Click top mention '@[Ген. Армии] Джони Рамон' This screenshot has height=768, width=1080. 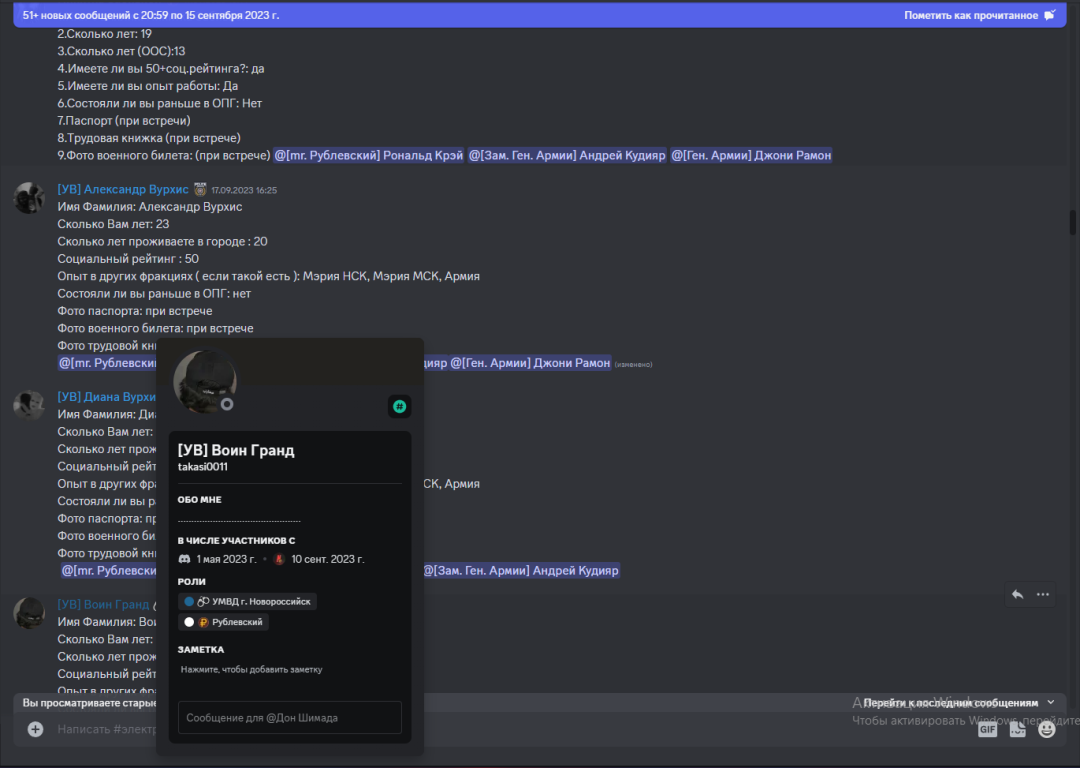tap(751, 156)
